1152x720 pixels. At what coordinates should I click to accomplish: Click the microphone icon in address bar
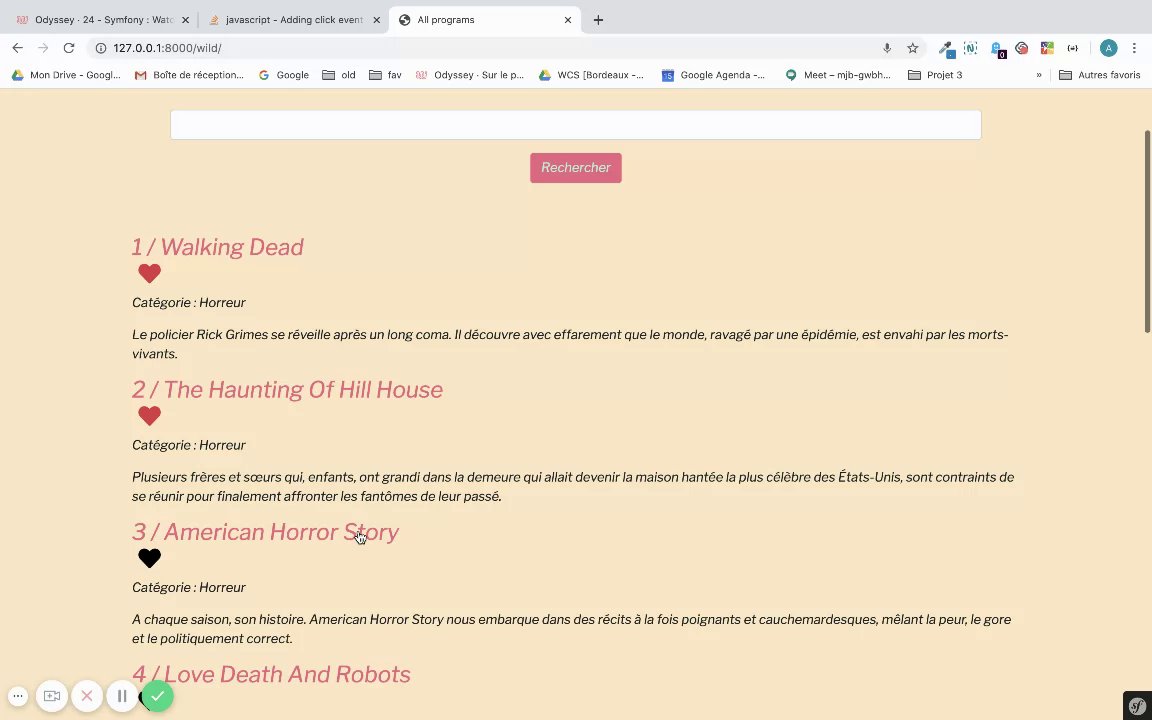click(887, 48)
